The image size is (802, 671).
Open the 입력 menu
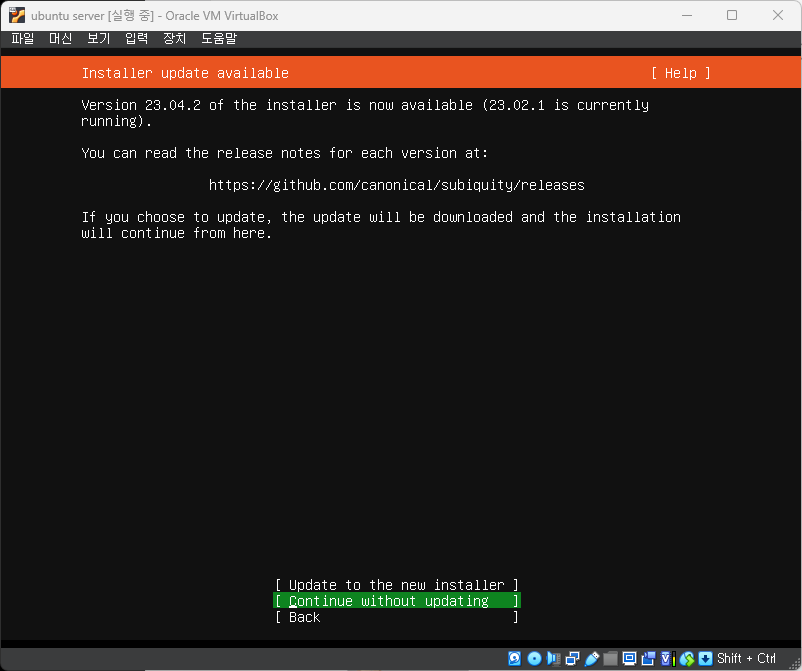(x=137, y=38)
